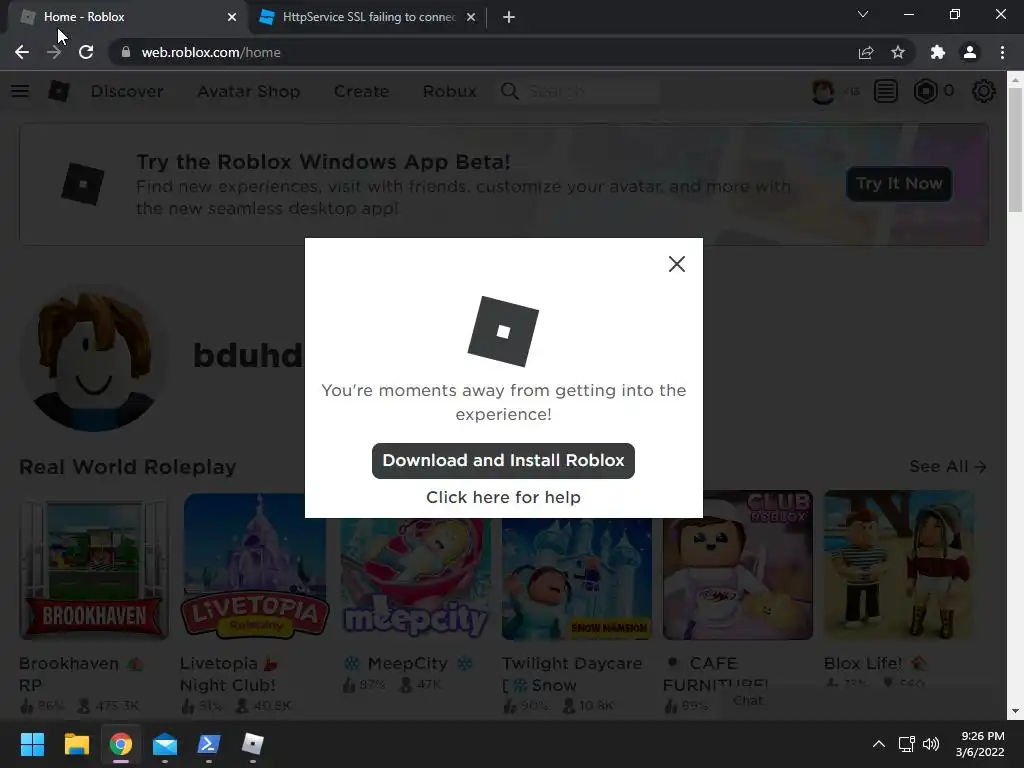
Task: Open the Windows Start menu
Action: coord(32,744)
